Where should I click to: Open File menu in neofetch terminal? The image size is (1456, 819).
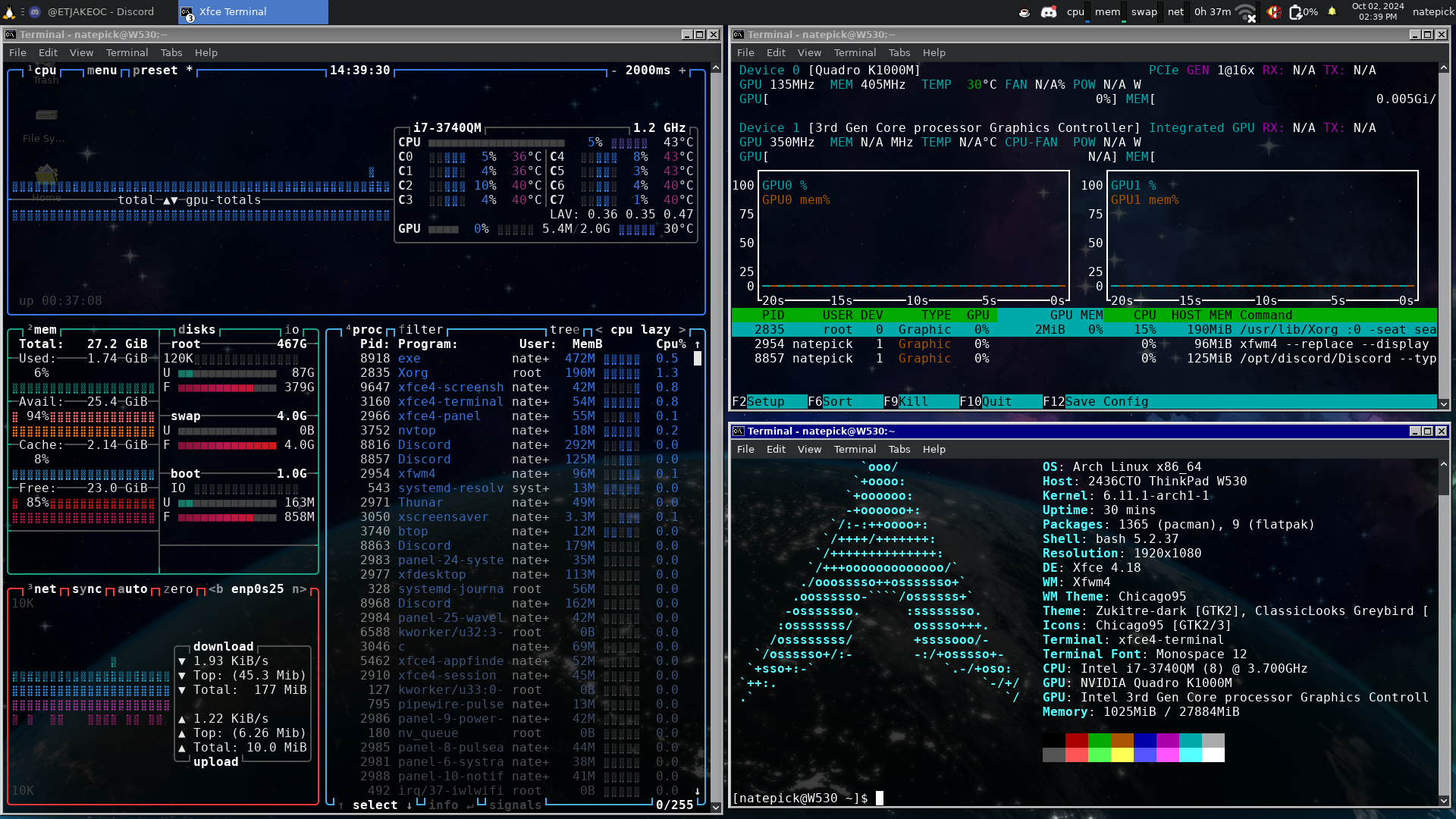tap(745, 450)
